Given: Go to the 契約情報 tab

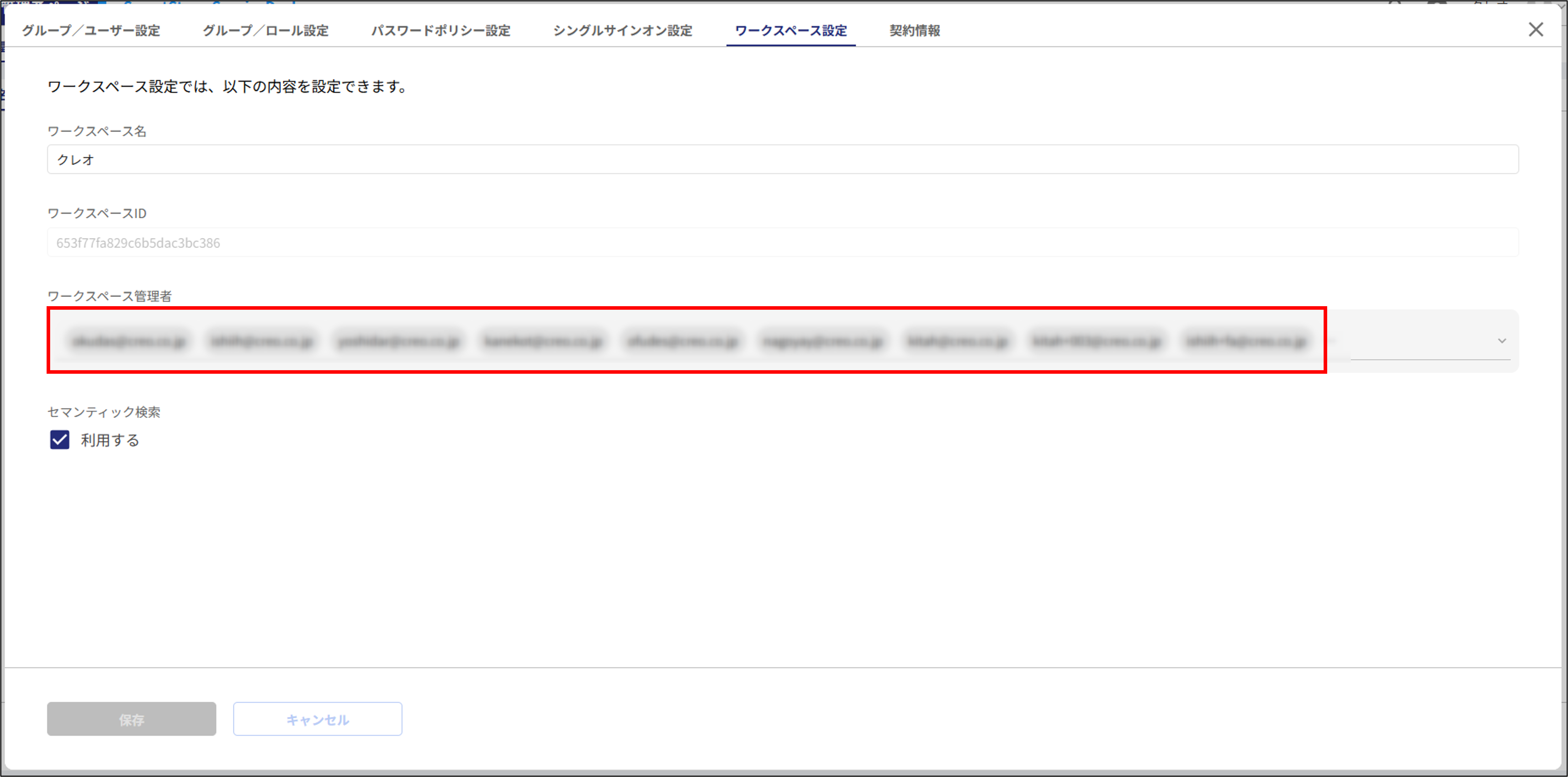Looking at the screenshot, I should coord(915,31).
